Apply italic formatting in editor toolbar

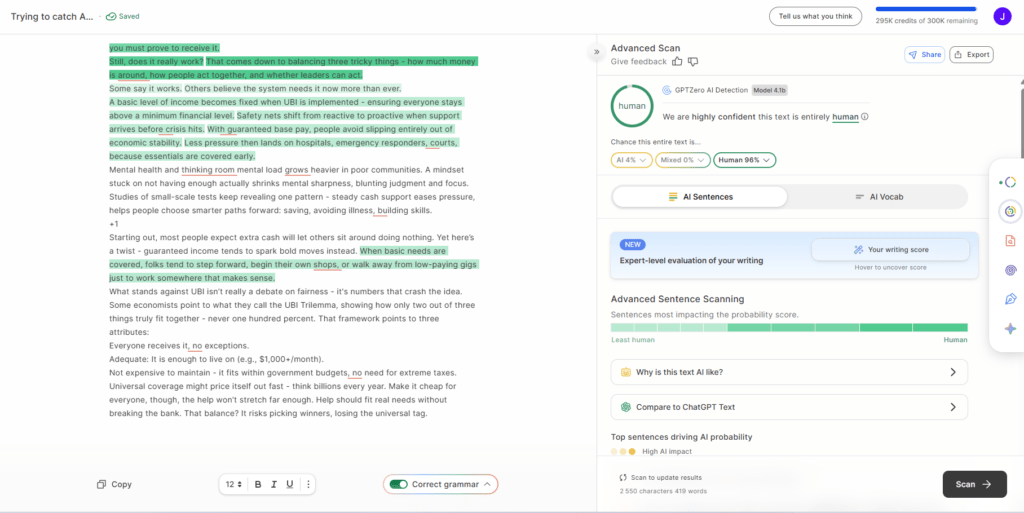(x=274, y=484)
